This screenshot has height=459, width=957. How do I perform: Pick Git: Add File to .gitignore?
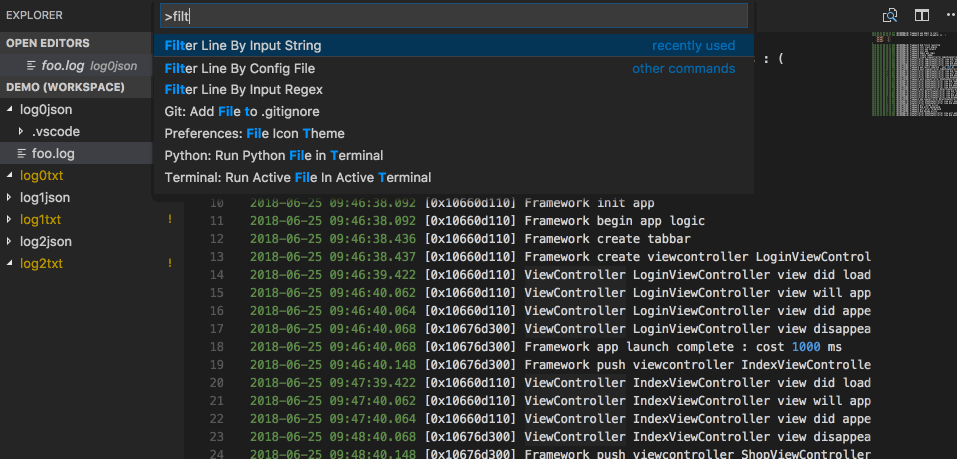453,112
